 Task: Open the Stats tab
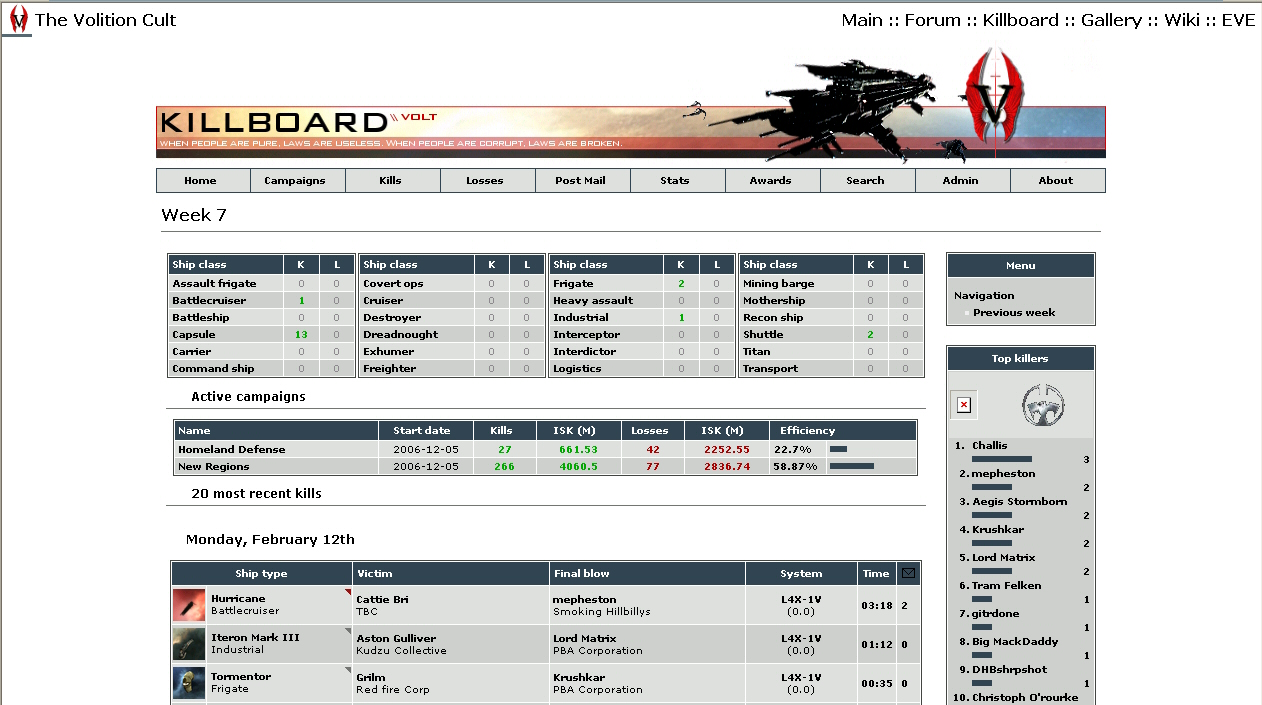click(678, 181)
